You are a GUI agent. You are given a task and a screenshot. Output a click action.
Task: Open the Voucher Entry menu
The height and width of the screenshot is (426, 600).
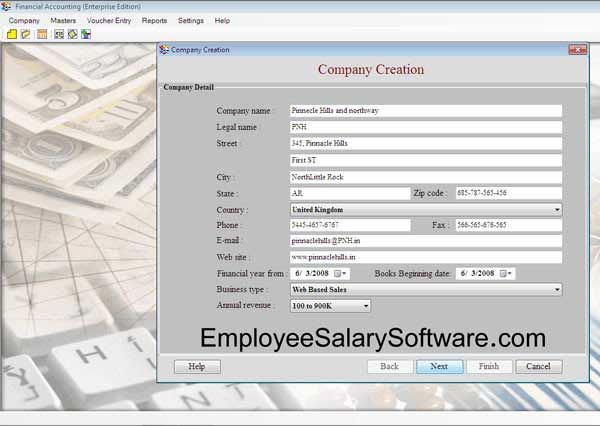109,21
